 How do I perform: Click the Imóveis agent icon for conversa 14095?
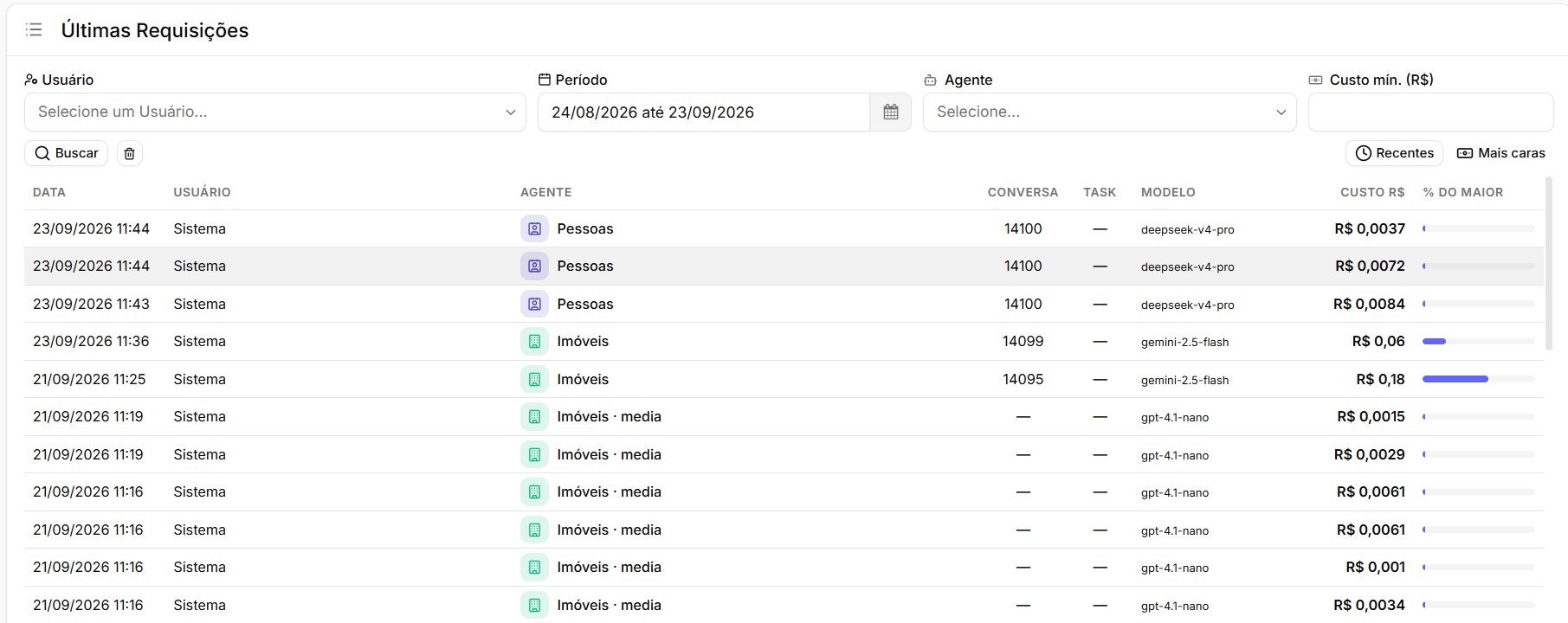tap(534, 380)
